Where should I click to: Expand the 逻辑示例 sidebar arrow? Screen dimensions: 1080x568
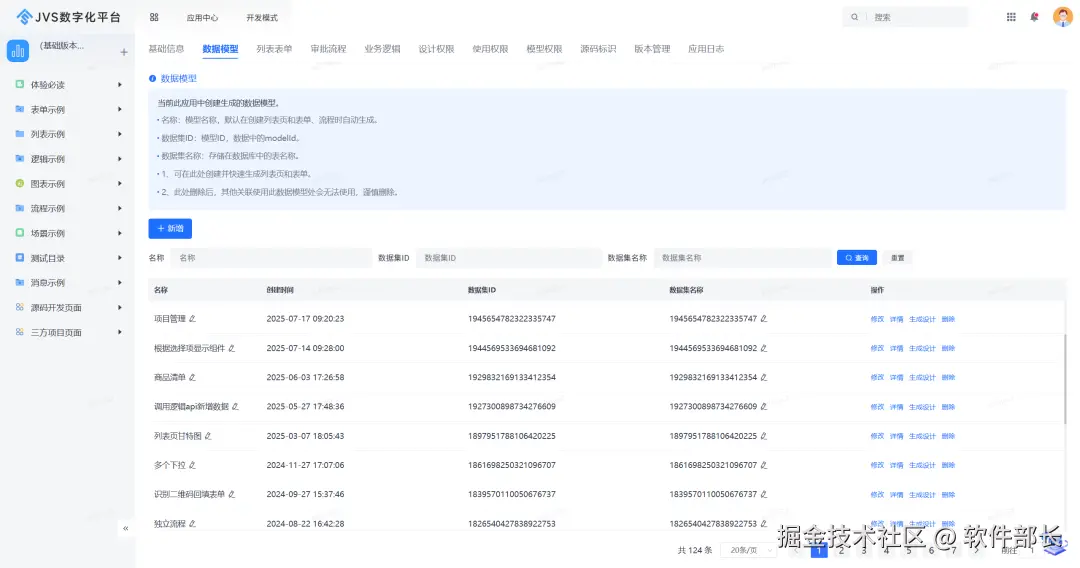tap(120, 159)
